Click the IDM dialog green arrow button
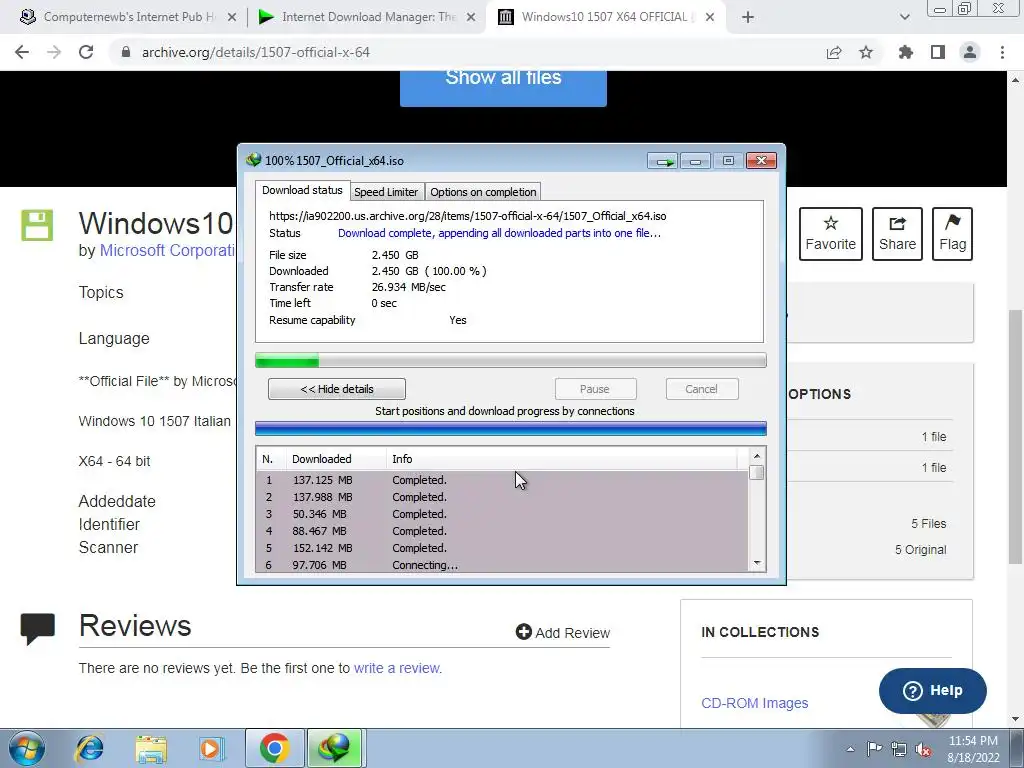This screenshot has height=768, width=1024. [663, 161]
